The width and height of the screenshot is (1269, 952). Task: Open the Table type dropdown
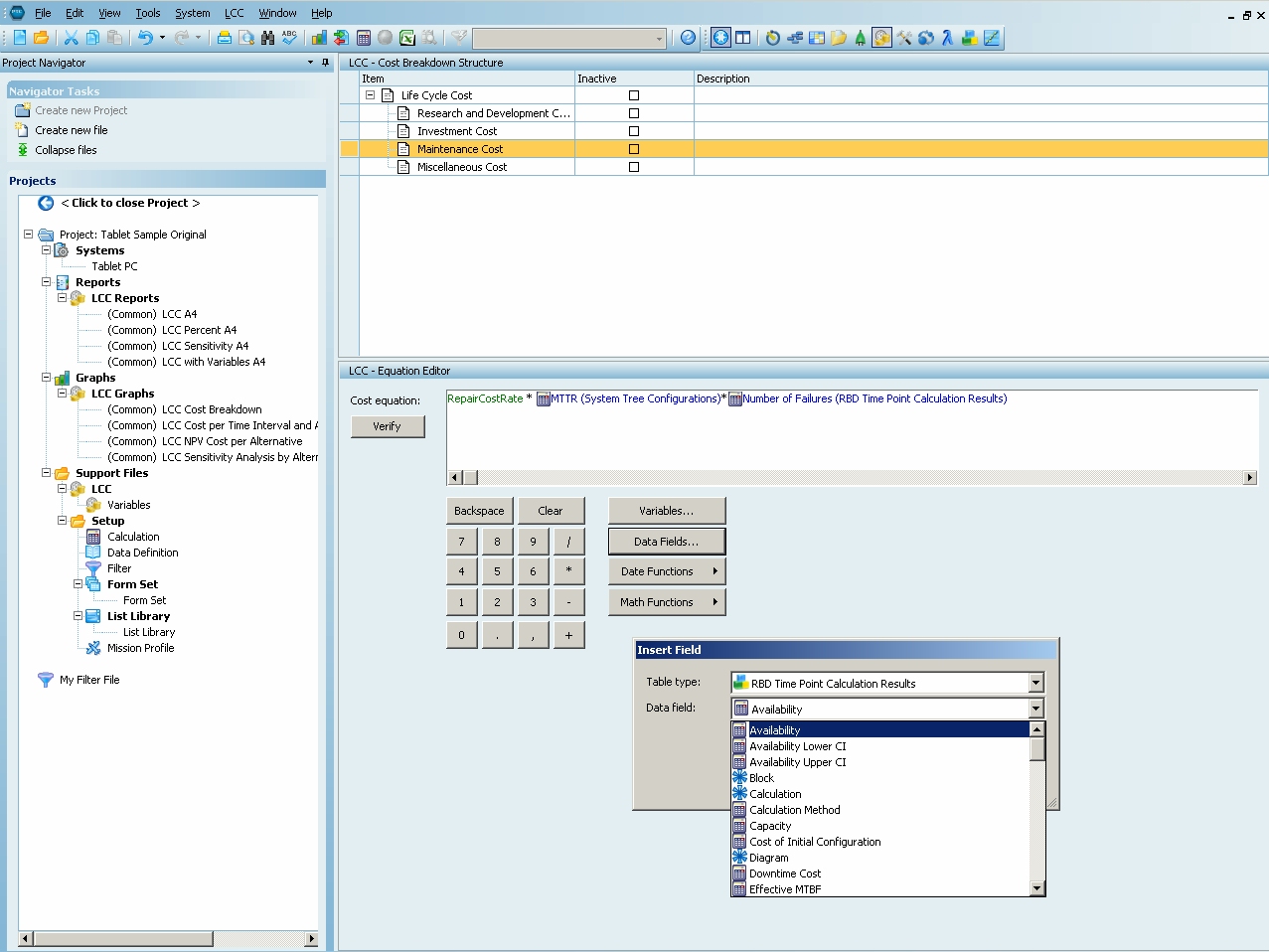coord(1035,683)
